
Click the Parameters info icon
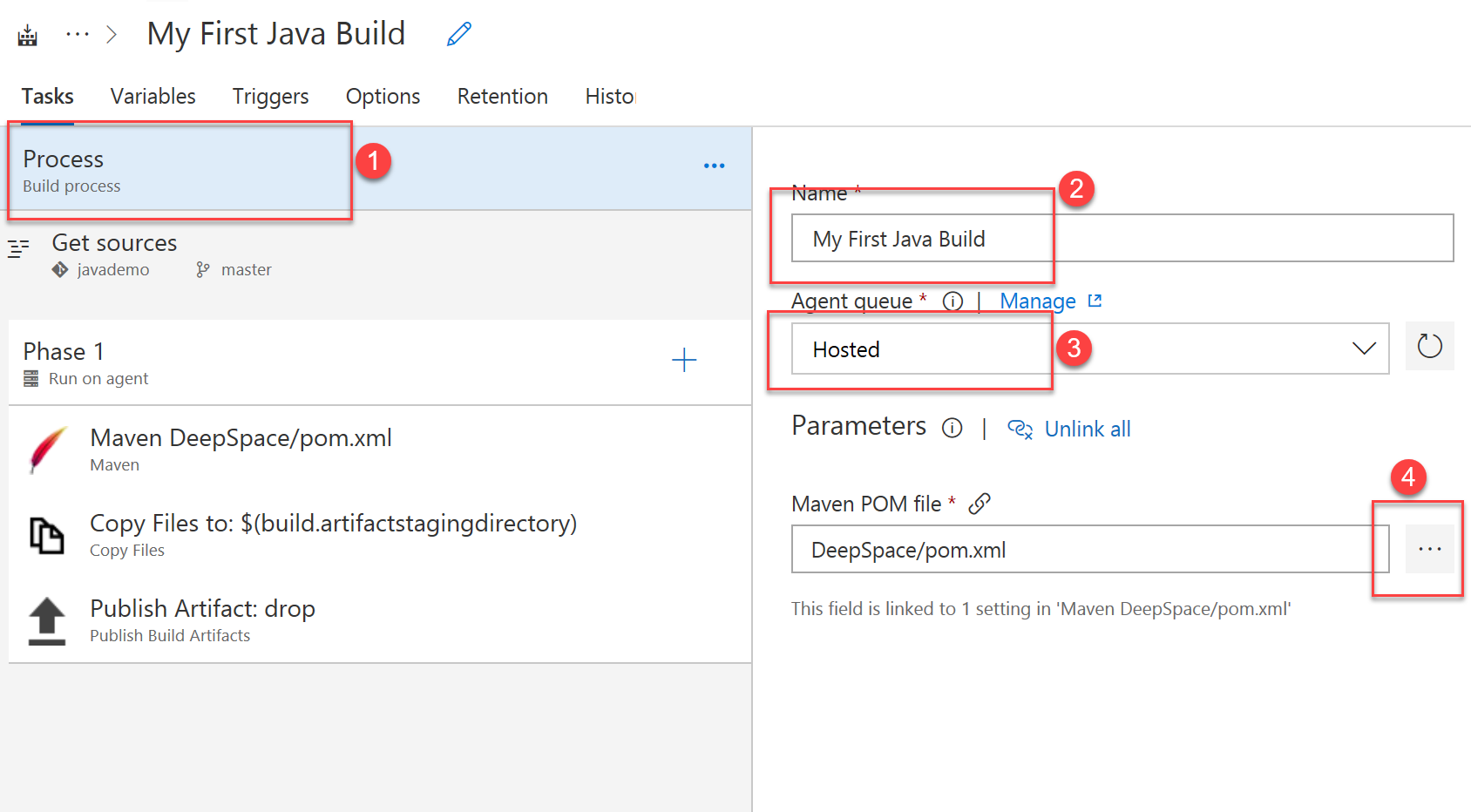tap(952, 428)
